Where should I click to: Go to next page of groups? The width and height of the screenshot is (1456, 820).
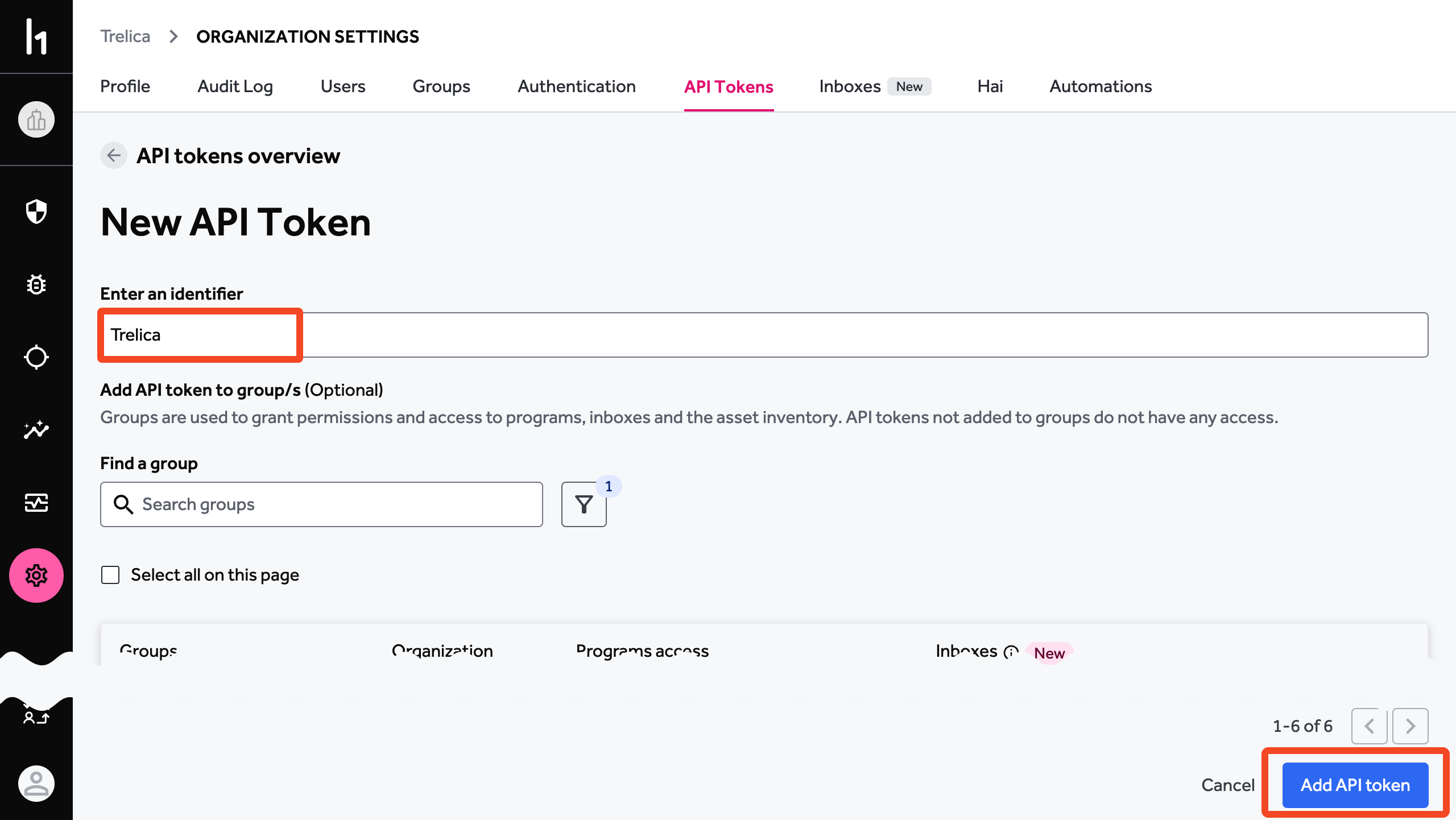pos(1410,726)
